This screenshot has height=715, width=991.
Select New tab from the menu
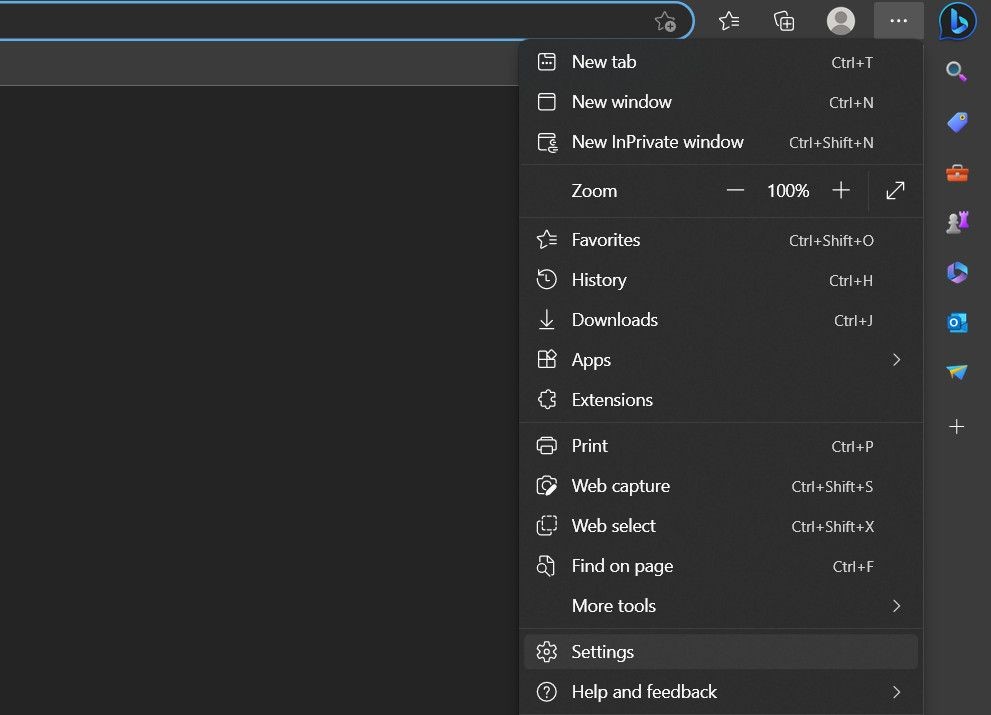pos(720,62)
